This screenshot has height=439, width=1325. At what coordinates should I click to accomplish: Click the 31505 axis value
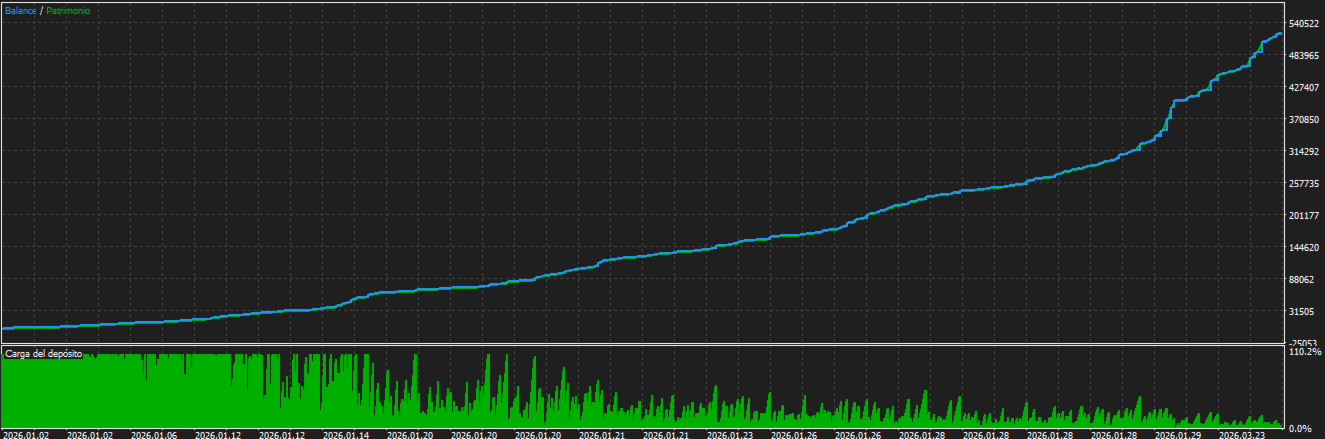1303,311
